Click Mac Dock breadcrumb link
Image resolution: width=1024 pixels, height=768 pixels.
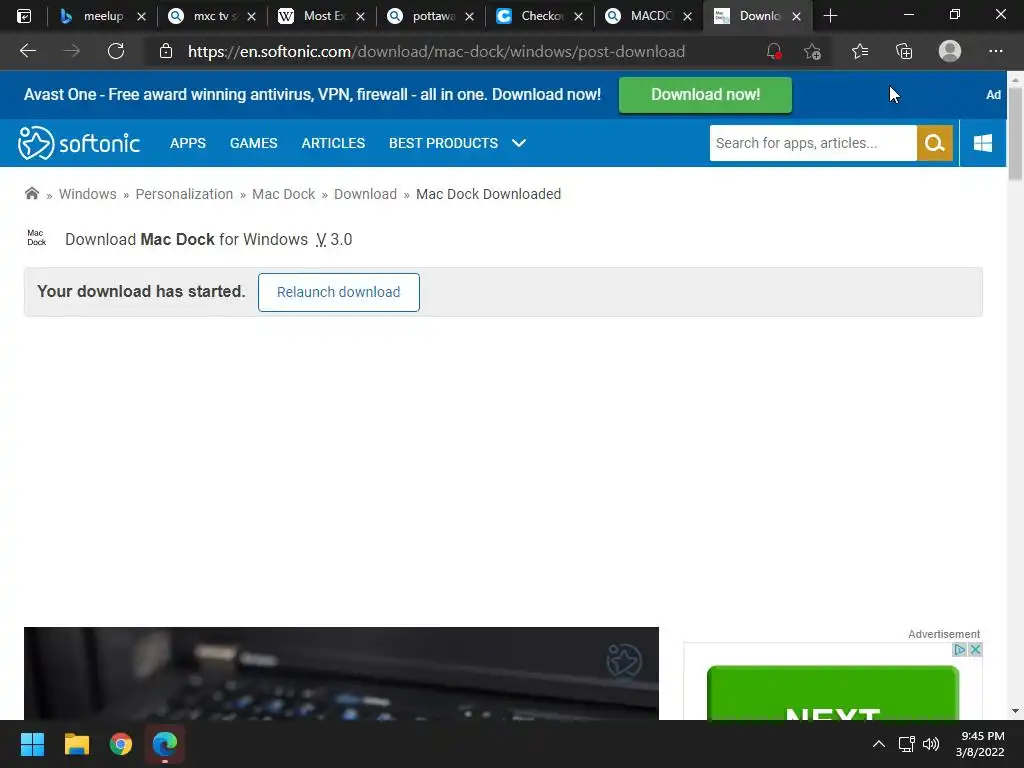point(283,194)
